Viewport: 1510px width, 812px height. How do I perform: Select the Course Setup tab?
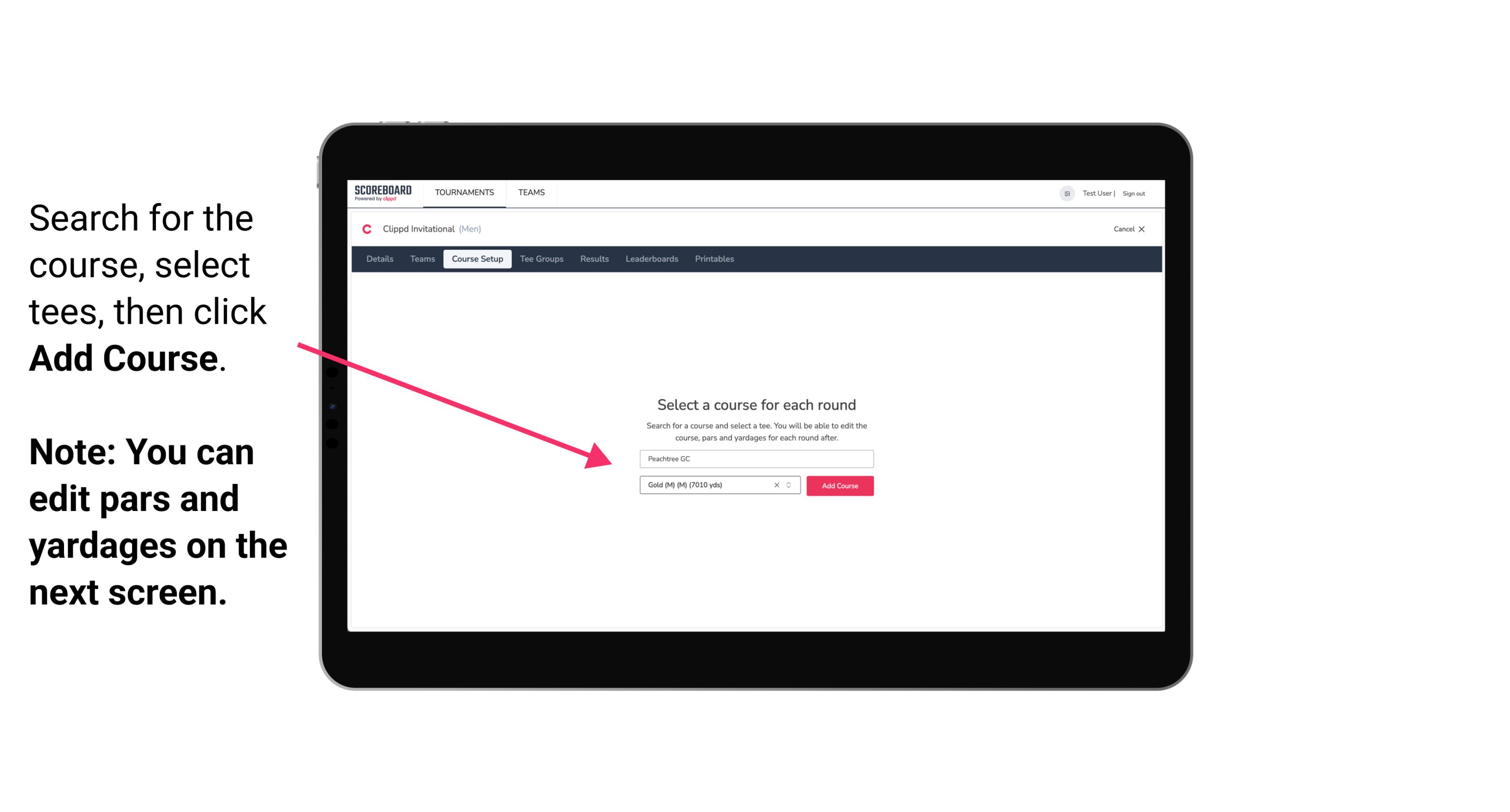[x=477, y=259]
